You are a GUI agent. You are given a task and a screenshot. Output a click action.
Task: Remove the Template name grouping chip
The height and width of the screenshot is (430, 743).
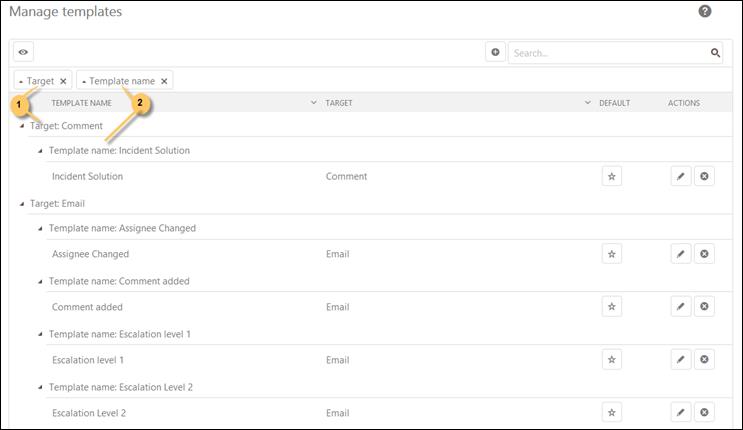[x=164, y=81]
